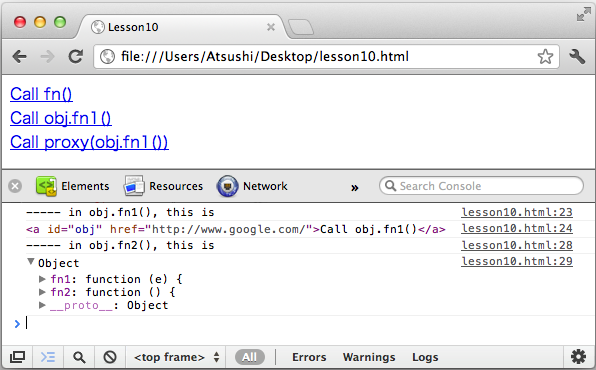Click the search magnifier in status bar
The height and width of the screenshot is (370, 596).
(x=79, y=357)
